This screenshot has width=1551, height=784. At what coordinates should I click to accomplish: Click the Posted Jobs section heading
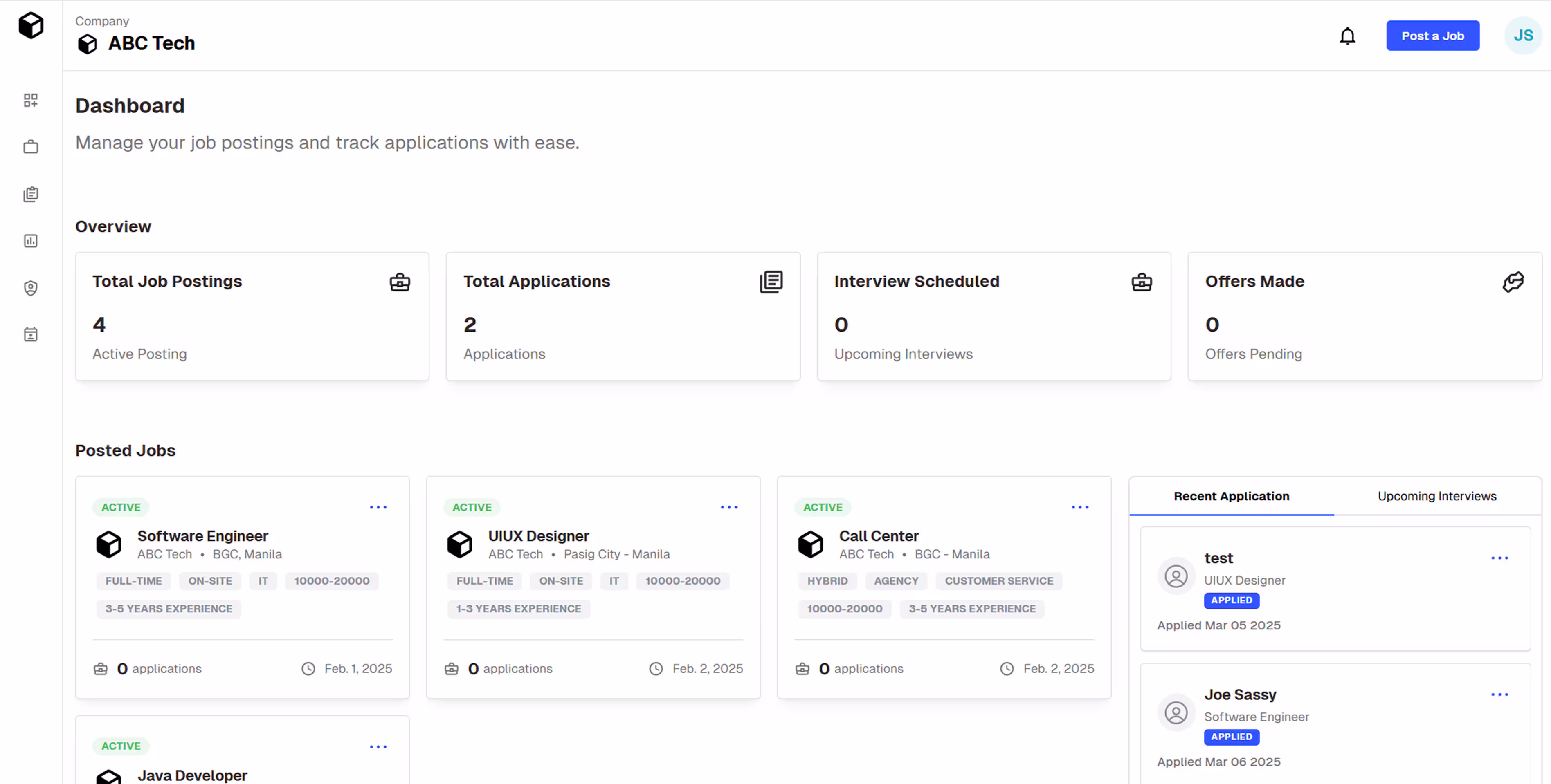point(125,450)
